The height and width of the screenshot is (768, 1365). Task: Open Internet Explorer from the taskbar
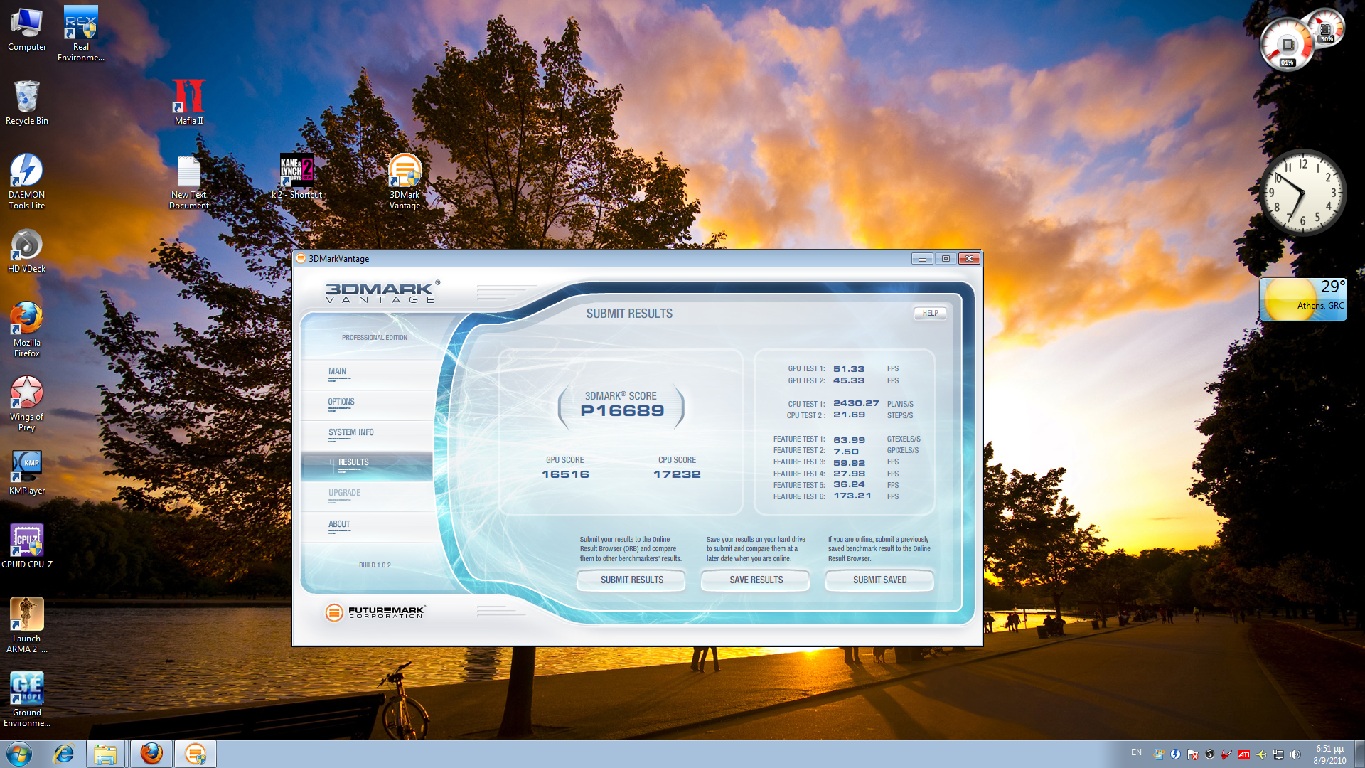[64, 753]
